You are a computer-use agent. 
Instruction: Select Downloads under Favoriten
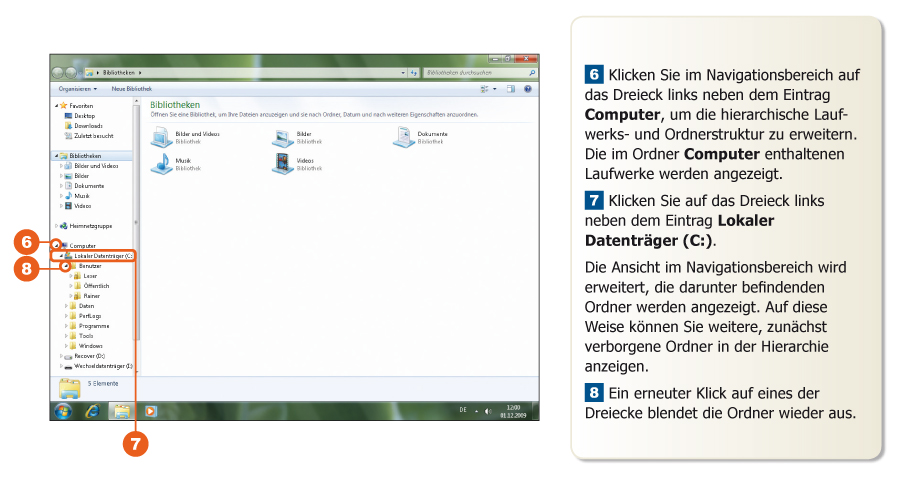coord(87,126)
